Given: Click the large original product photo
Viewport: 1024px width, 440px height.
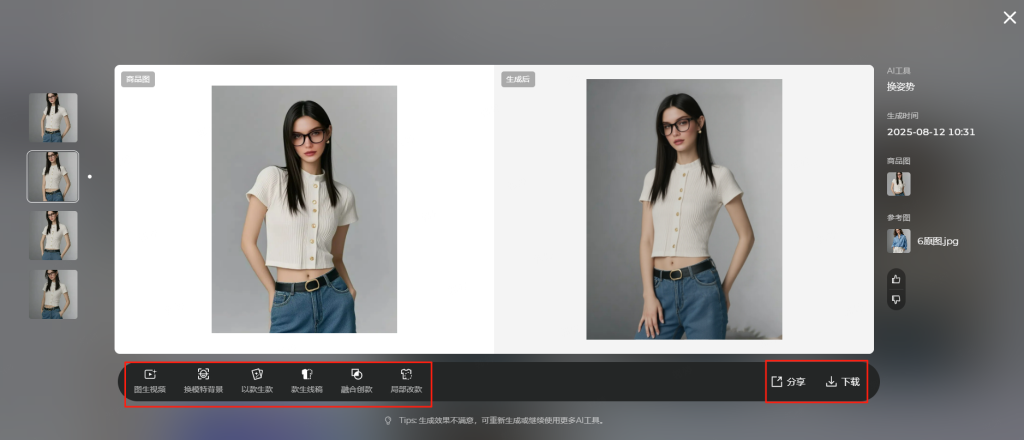Looking at the screenshot, I should click(x=304, y=209).
